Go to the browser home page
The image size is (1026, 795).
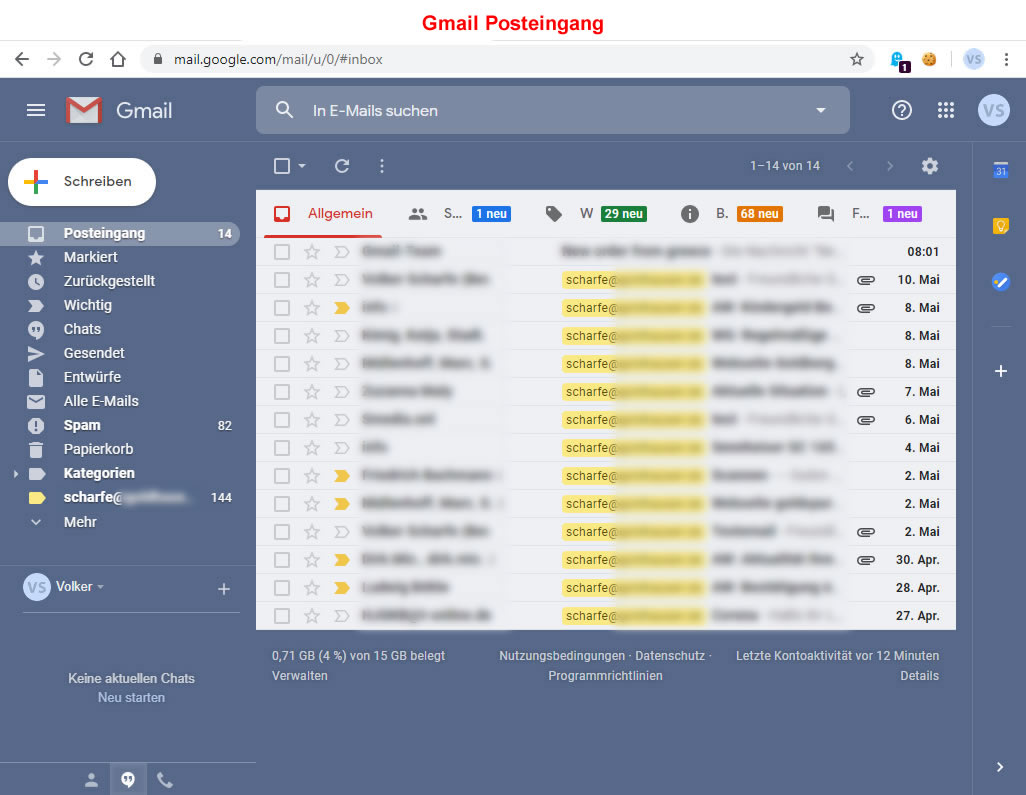click(118, 60)
